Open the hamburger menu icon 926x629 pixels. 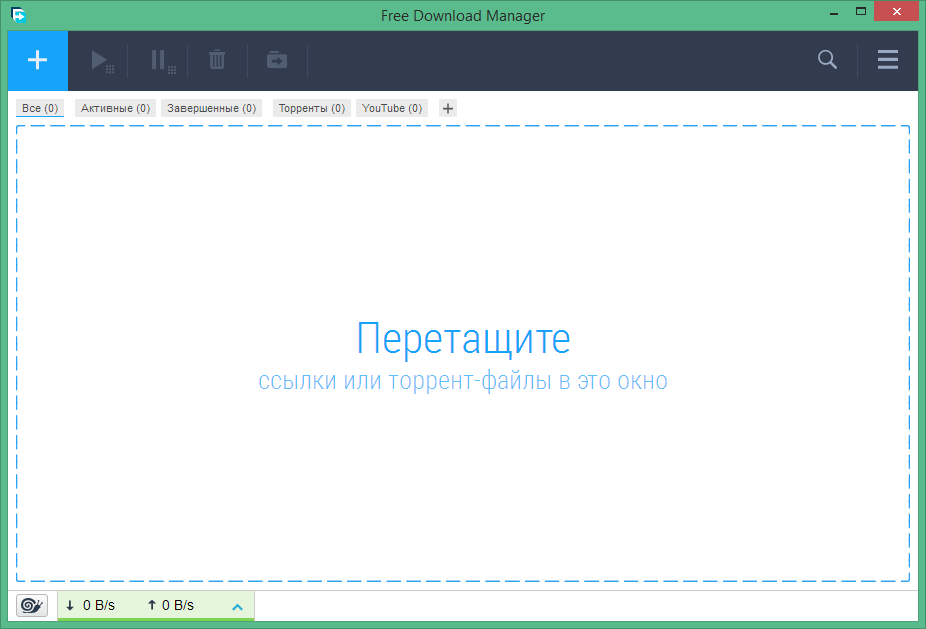point(887,60)
